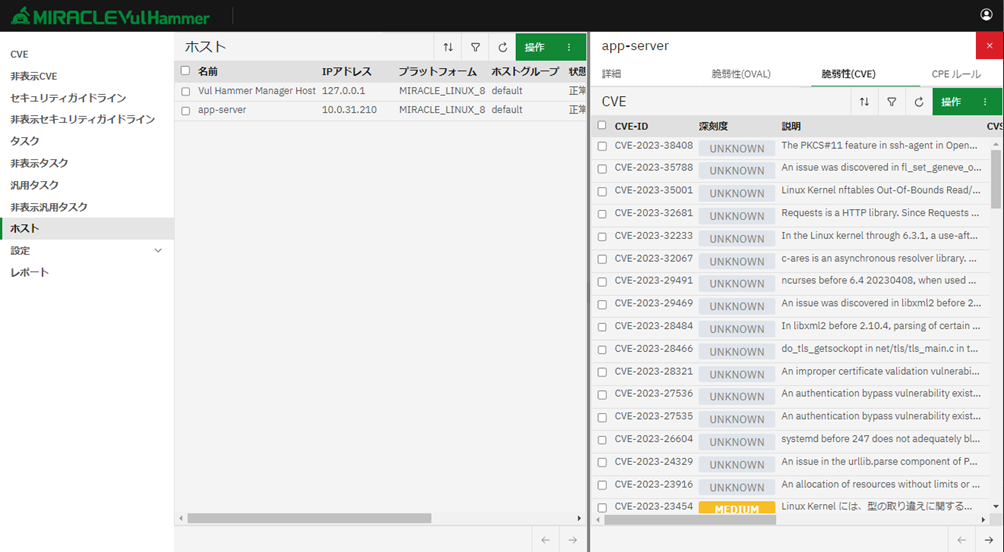The image size is (1004, 552).
Task: Switch to the CPE ルール tab
Action: pos(956,74)
